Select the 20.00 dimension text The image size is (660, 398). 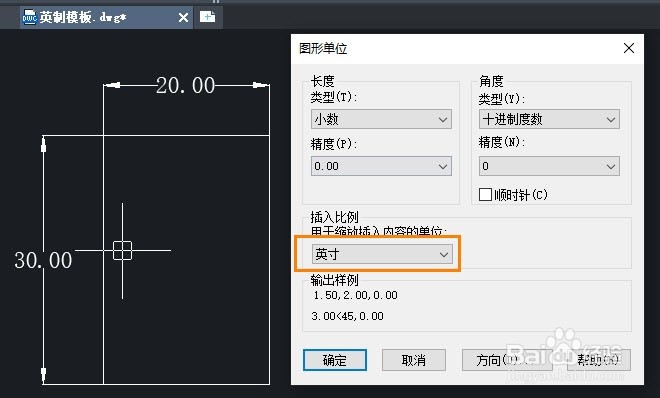click(186, 85)
